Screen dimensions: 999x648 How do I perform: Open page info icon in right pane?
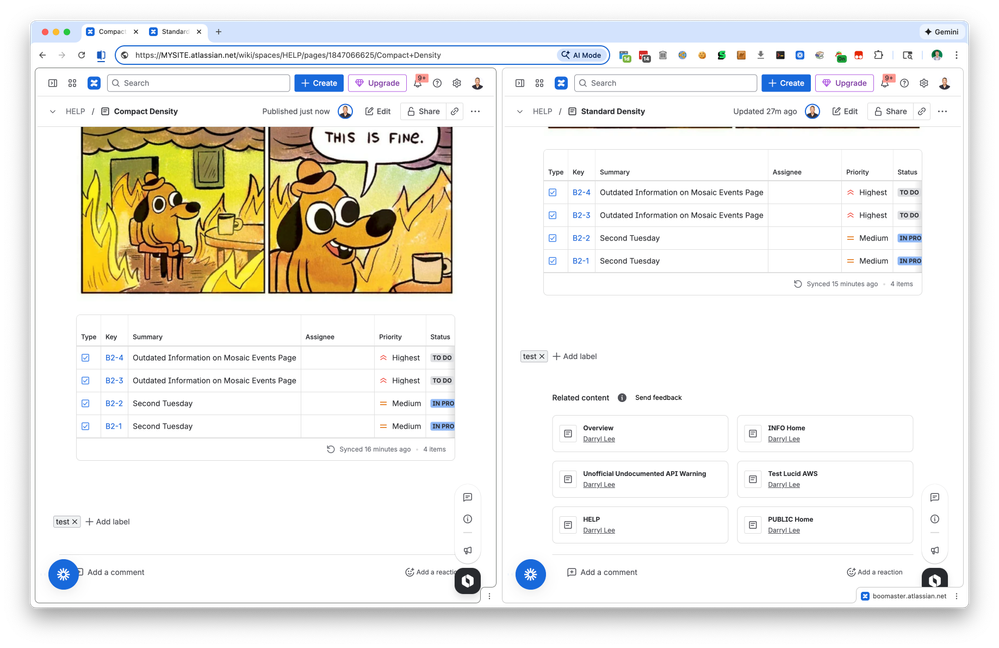tap(935, 519)
